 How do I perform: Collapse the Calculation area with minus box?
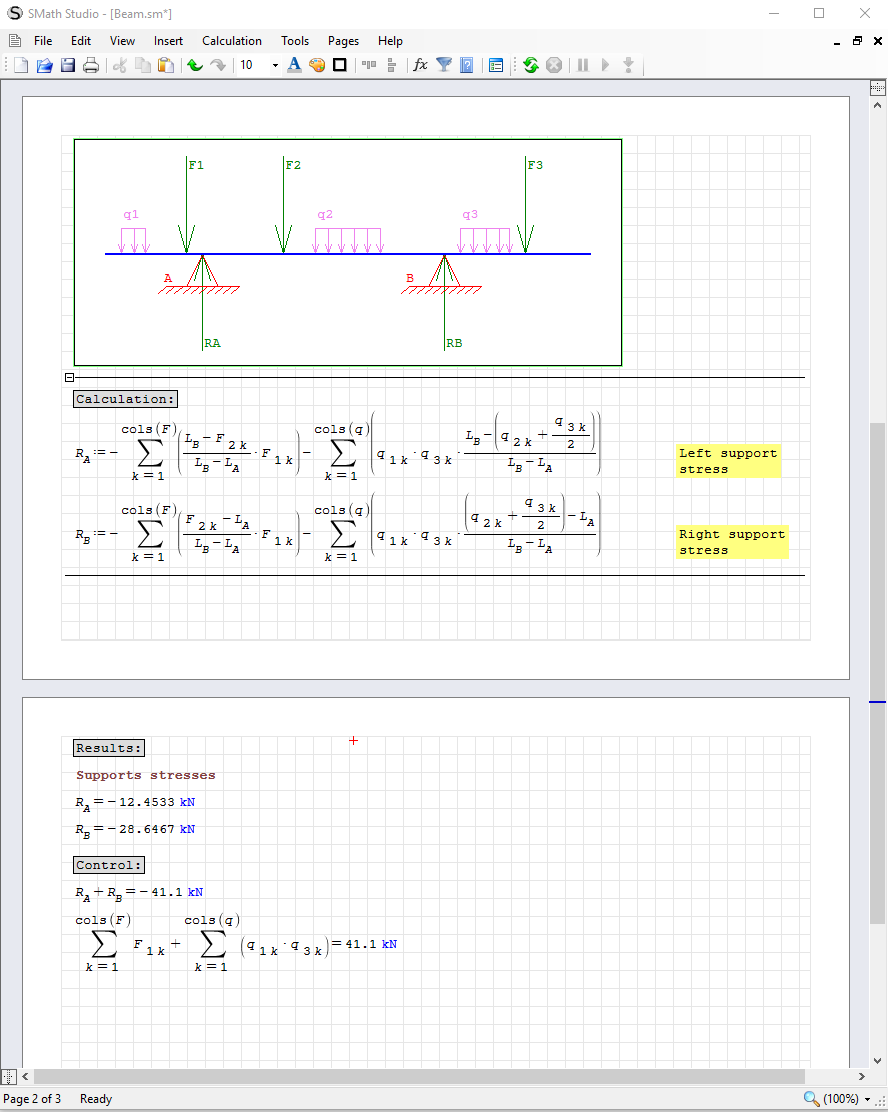[x=69, y=377]
